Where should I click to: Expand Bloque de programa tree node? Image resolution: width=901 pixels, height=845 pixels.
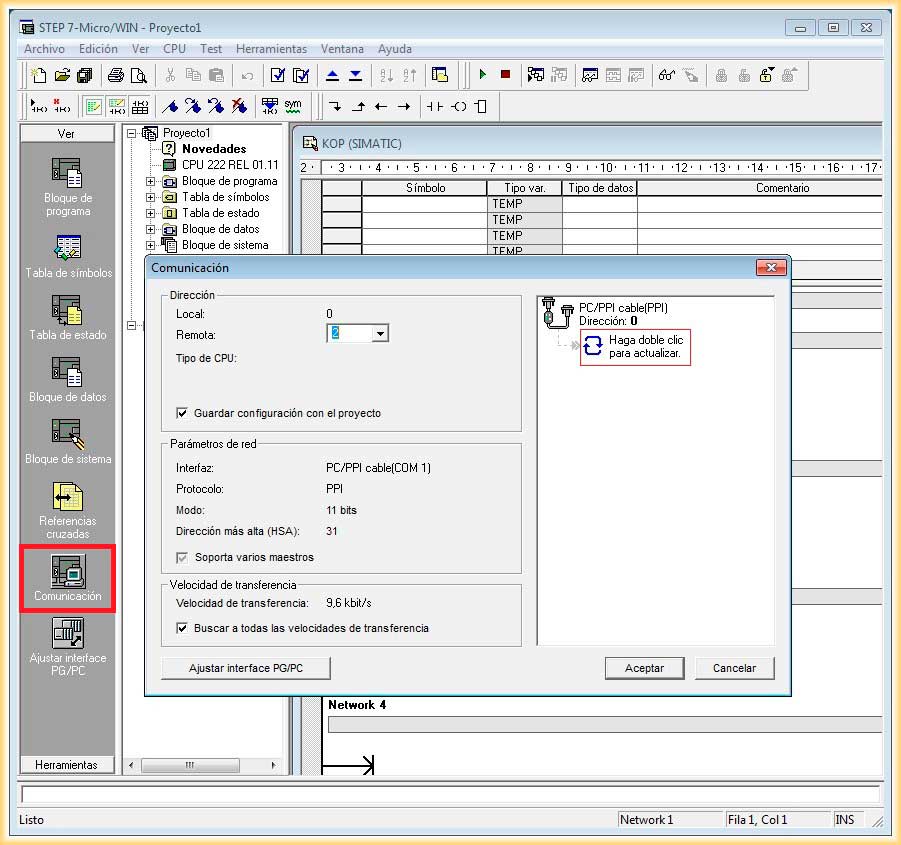point(151,181)
